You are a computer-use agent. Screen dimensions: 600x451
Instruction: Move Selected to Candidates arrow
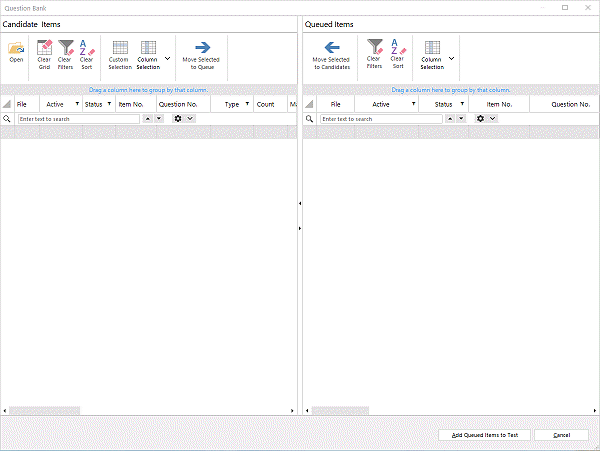tap(332, 52)
